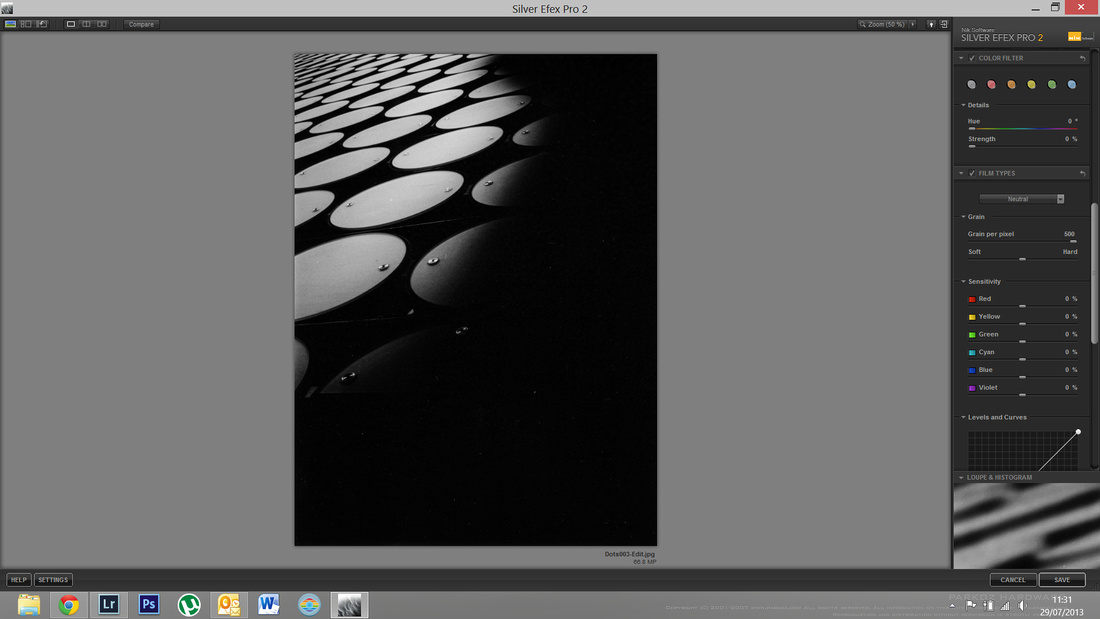1100x619 pixels.
Task: Click the top curve endpoint handle
Action: [1078, 432]
